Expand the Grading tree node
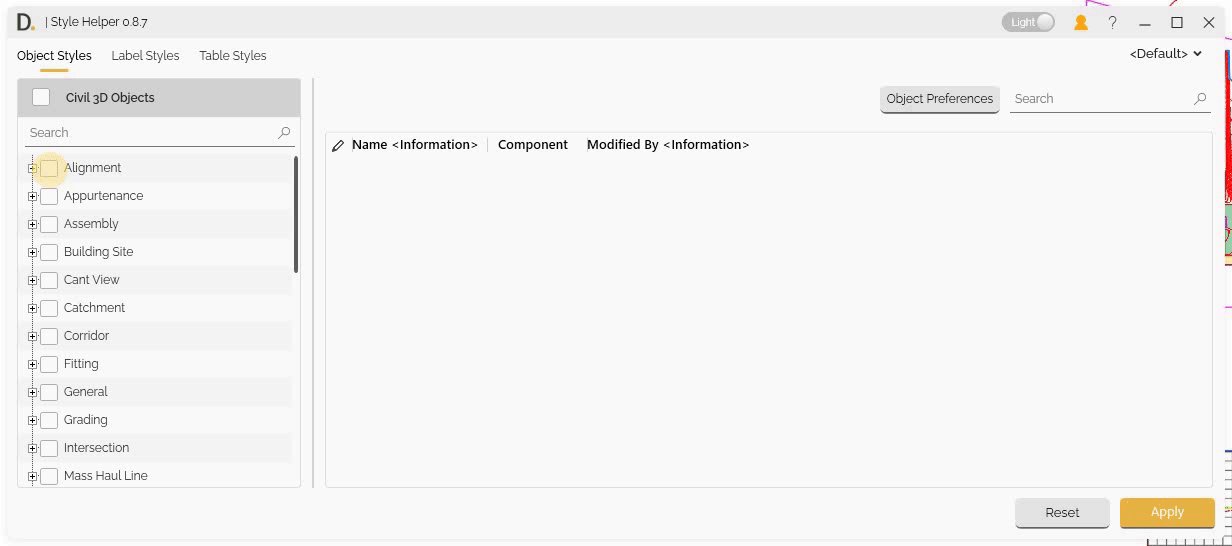Viewport: 1232px width, 546px height. coord(33,420)
